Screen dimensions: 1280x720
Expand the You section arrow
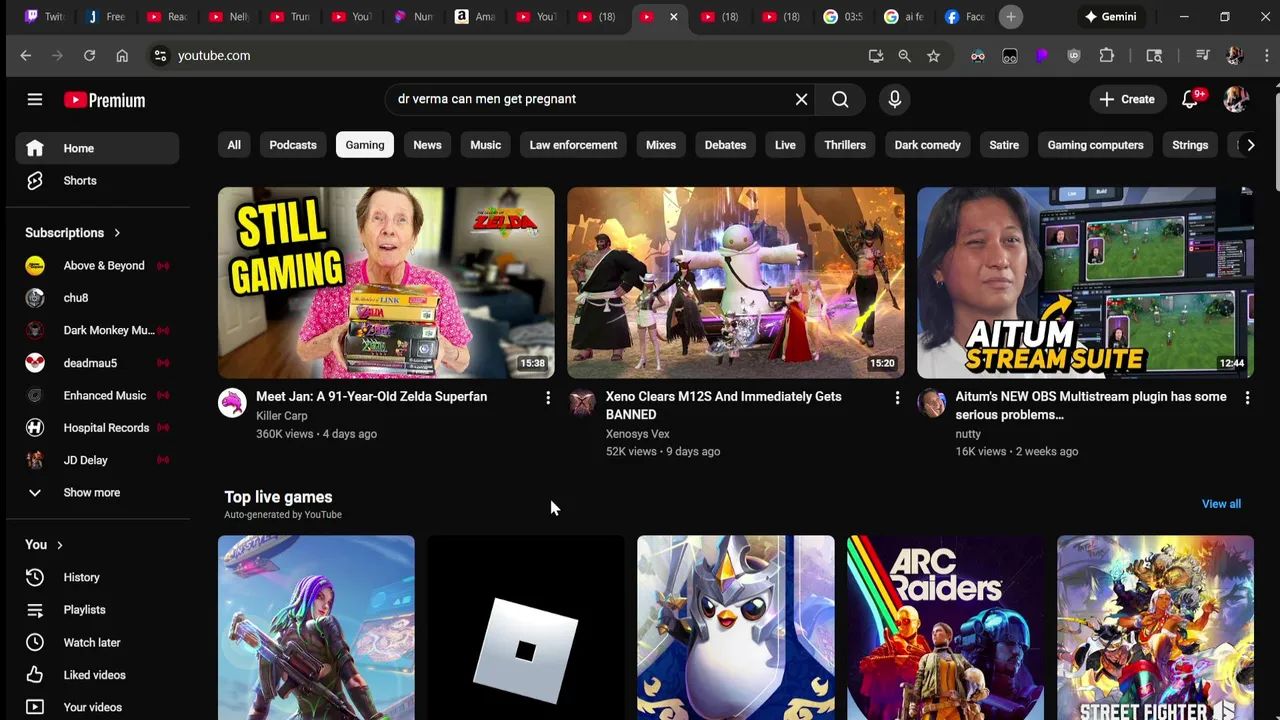[60, 545]
